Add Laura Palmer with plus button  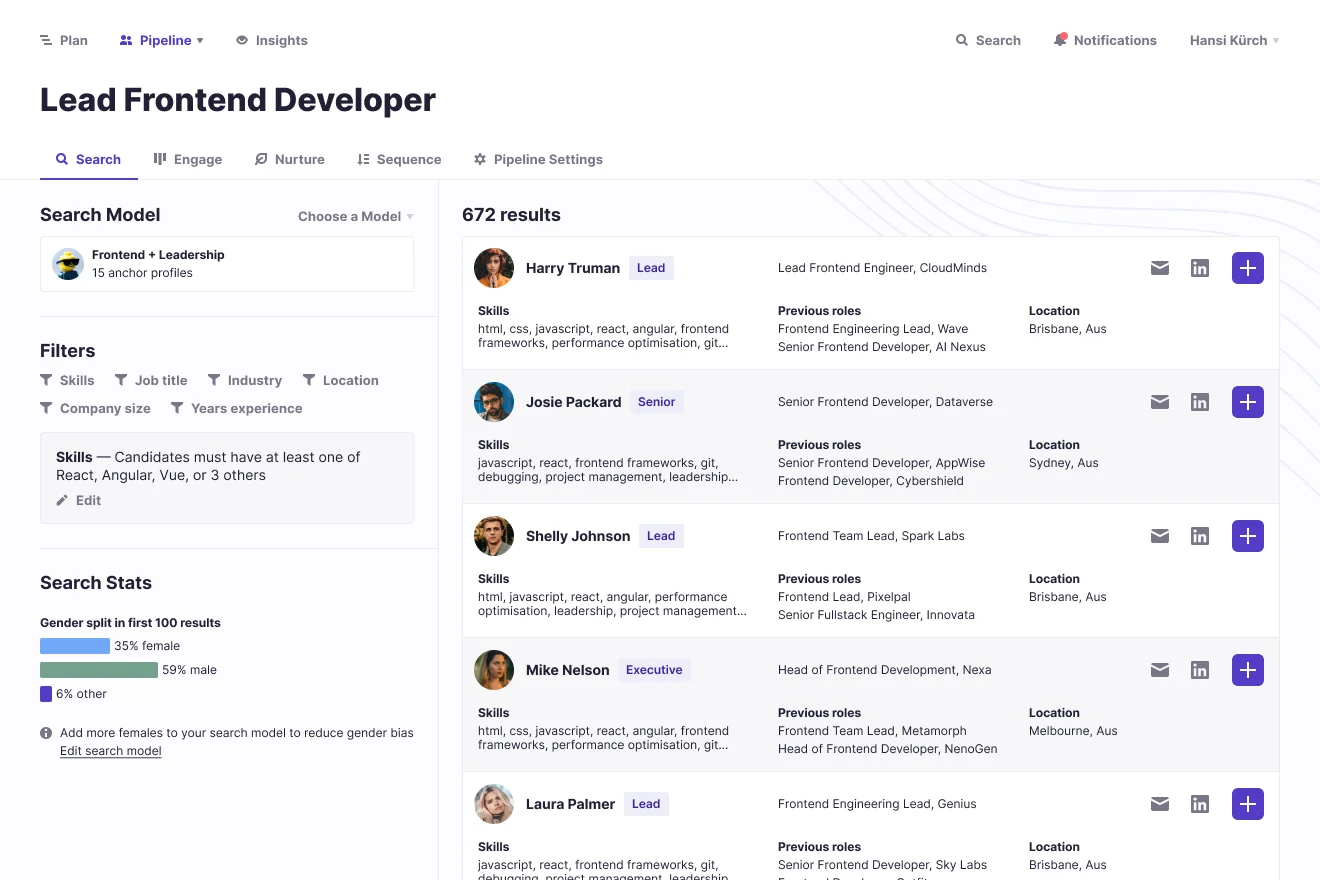(1248, 804)
